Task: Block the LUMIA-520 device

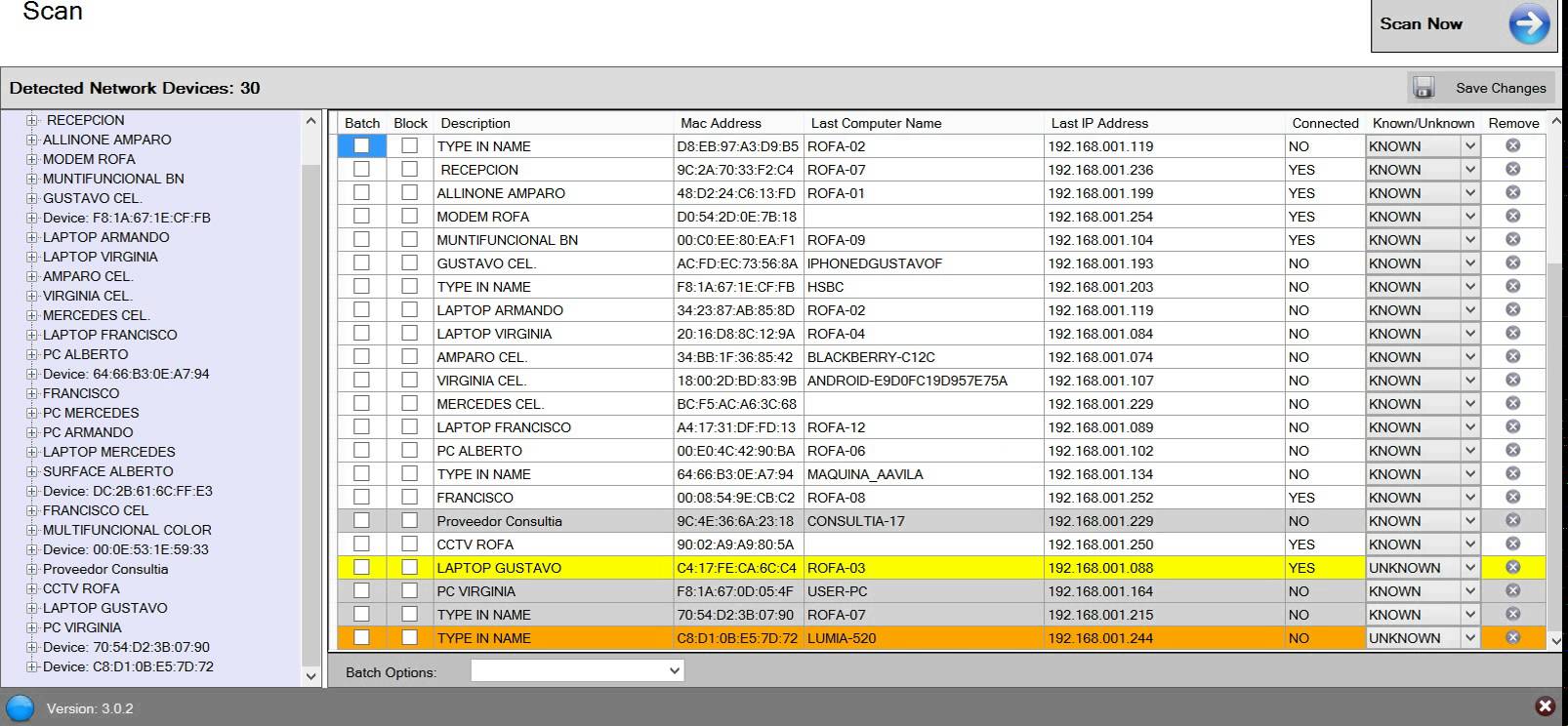Action: (x=409, y=637)
